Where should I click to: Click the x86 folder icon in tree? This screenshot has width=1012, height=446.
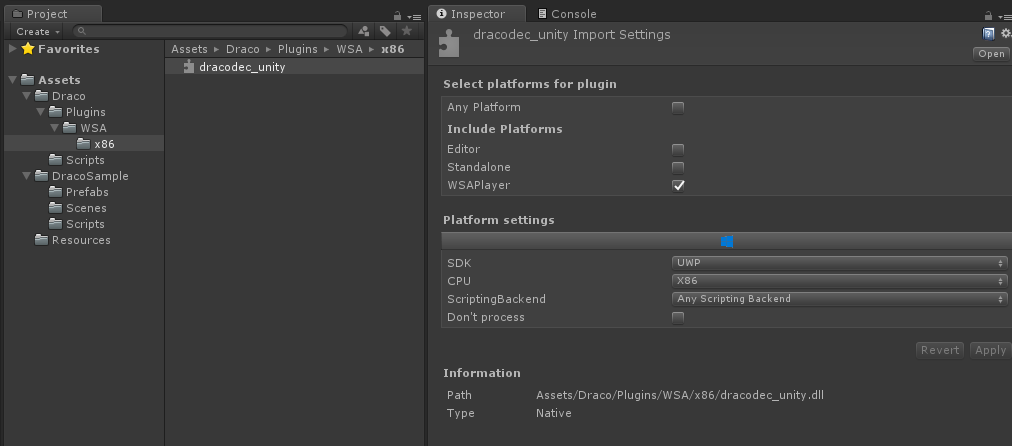point(84,143)
